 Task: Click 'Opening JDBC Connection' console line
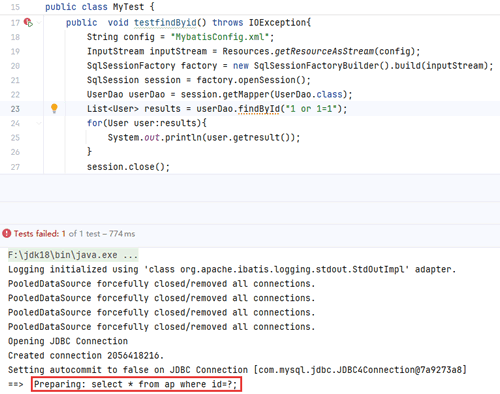tap(68, 341)
